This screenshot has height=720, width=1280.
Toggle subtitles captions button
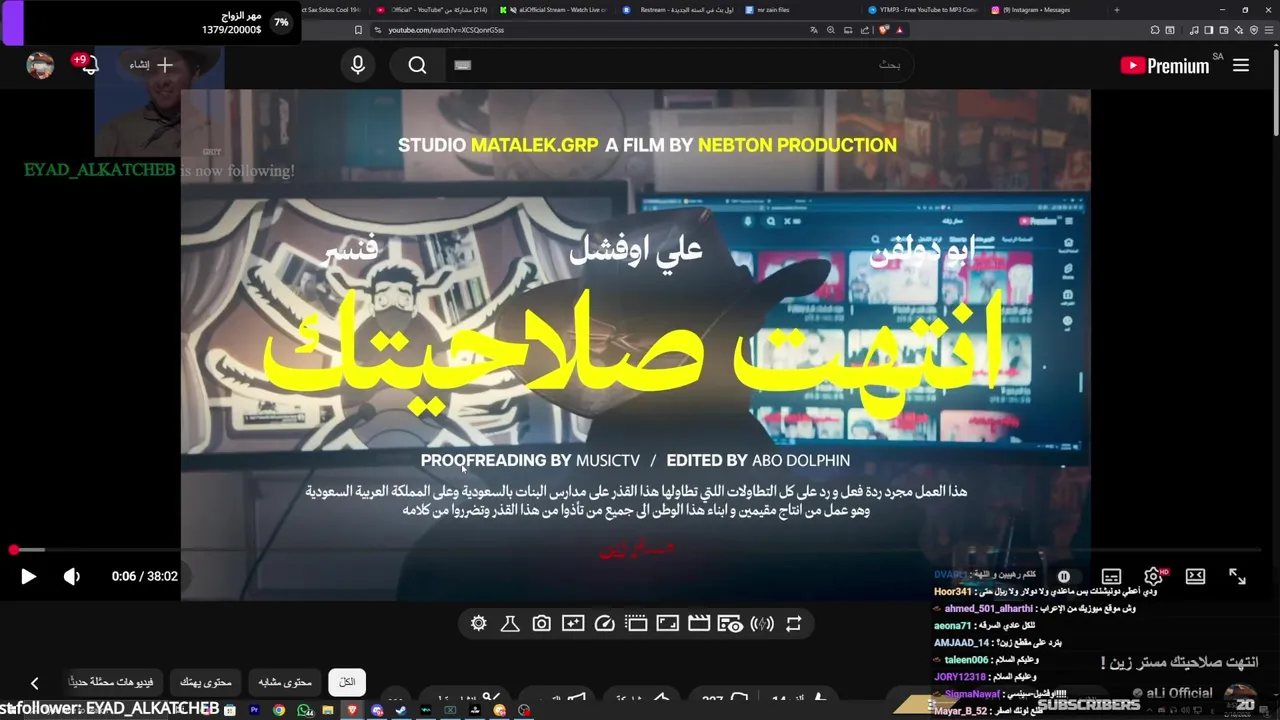[1111, 576]
